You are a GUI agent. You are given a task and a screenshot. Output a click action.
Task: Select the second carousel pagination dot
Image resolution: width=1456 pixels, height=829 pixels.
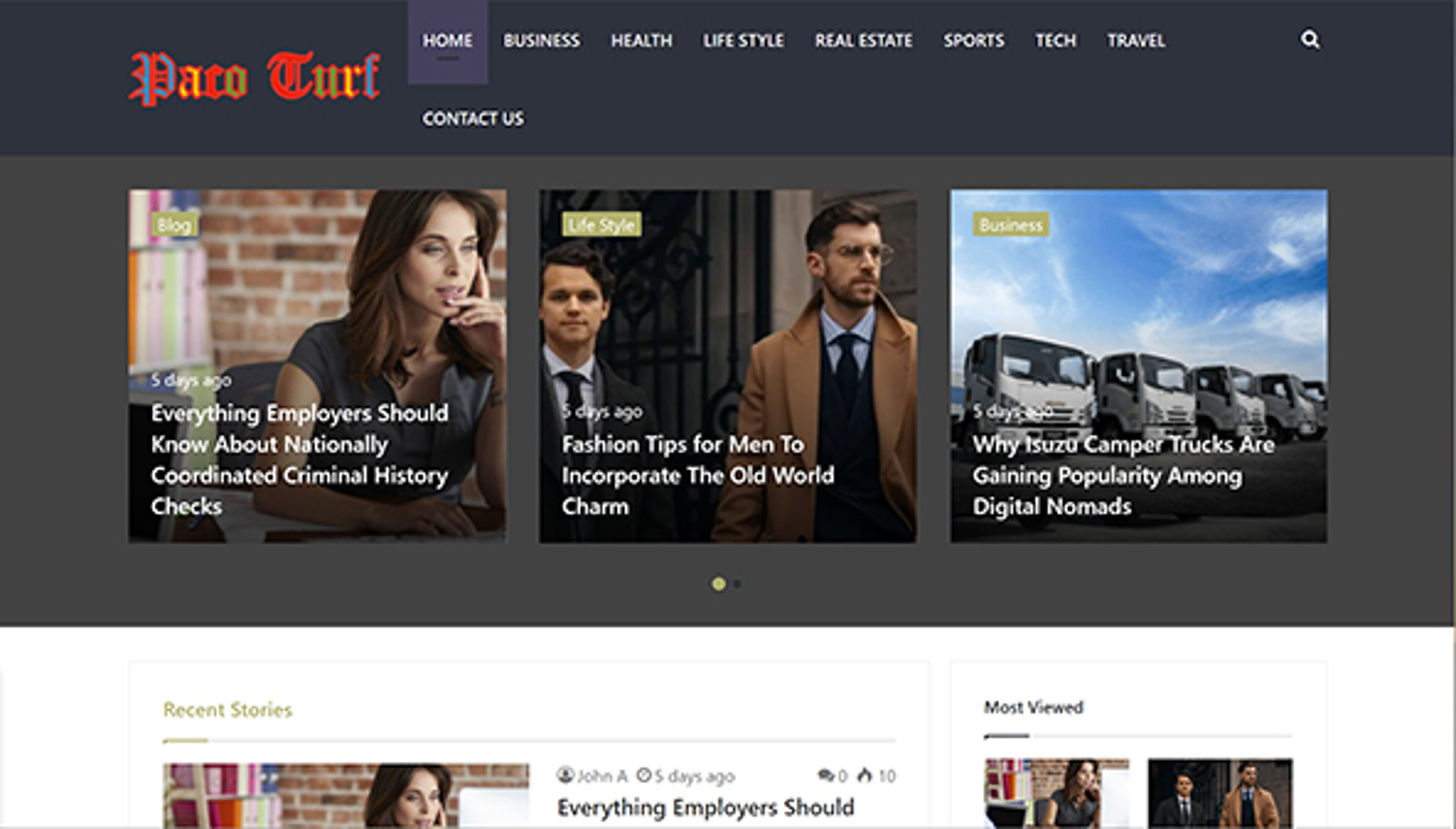[737, 583]
